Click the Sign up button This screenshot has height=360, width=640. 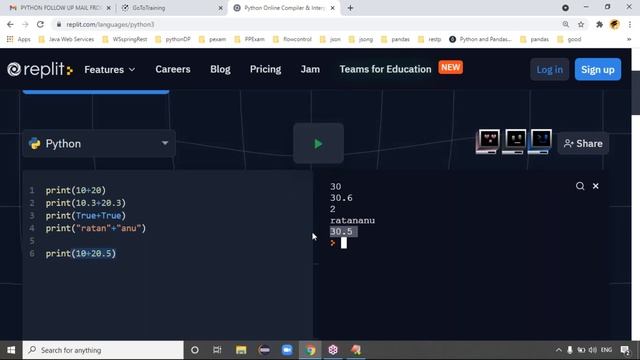pos(598,69)
